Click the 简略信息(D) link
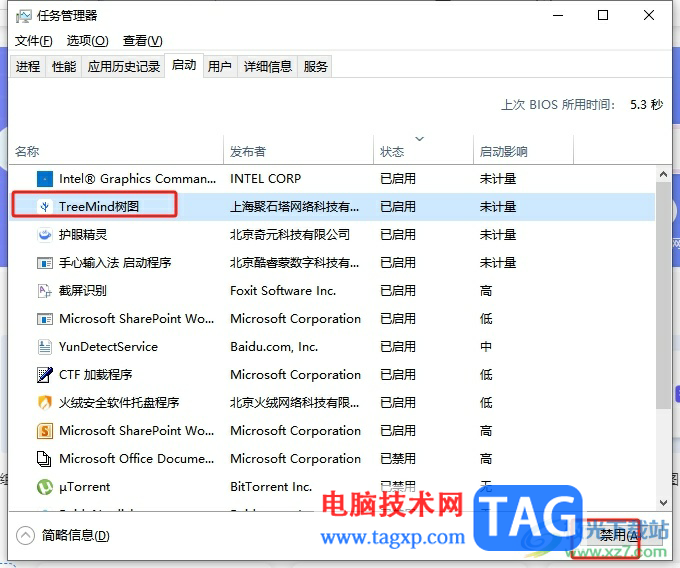The image size is (680, 568). pyautogui.click(x=75, y=536)
